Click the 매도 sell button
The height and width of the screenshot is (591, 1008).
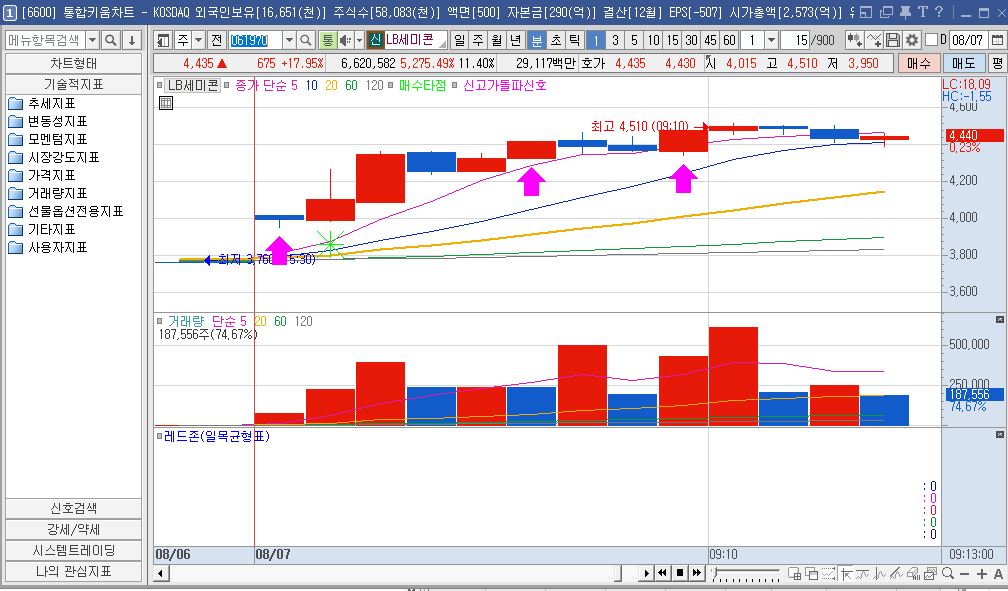963,63
